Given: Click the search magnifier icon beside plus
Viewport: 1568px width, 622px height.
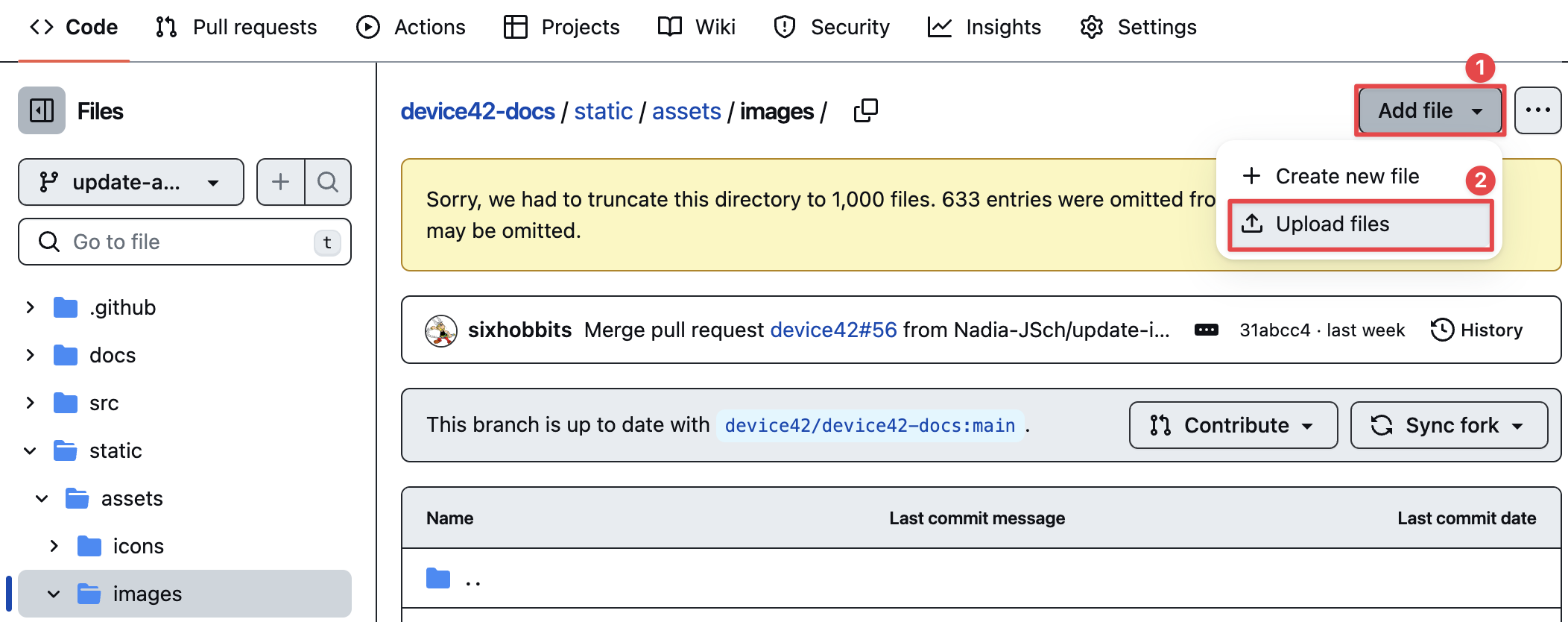Looking at the screenshot, I should coord(328,182).
